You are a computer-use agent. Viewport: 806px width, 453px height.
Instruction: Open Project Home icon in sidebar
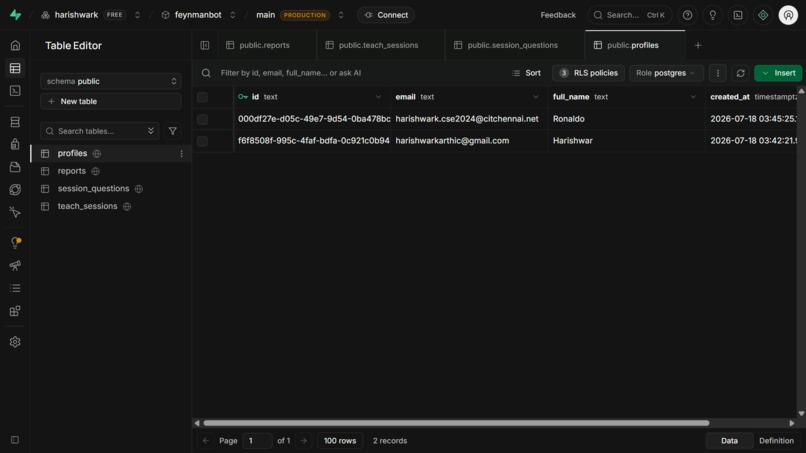[15, 45]
